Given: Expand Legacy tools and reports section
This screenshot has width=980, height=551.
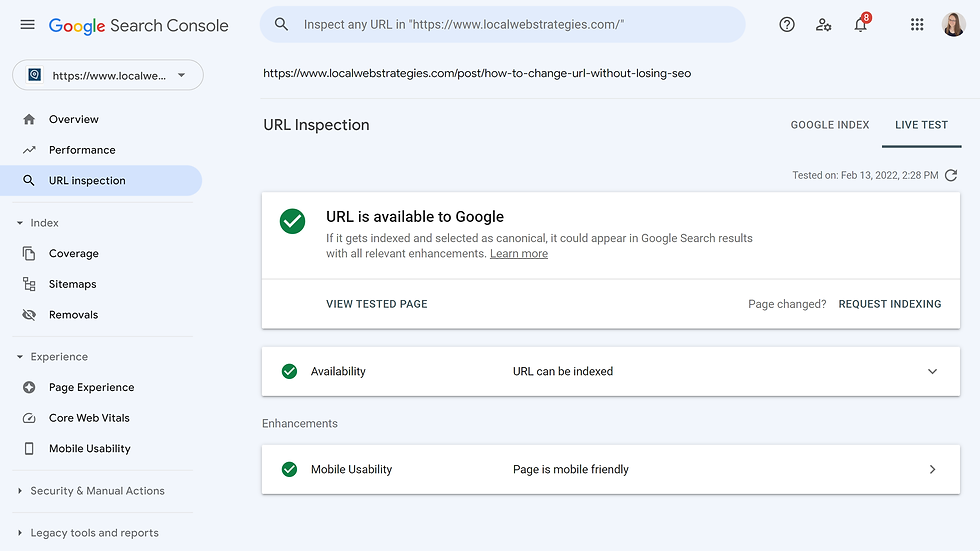Looking at the screenshot, I should pyautogui.click(x=88, y=533).
